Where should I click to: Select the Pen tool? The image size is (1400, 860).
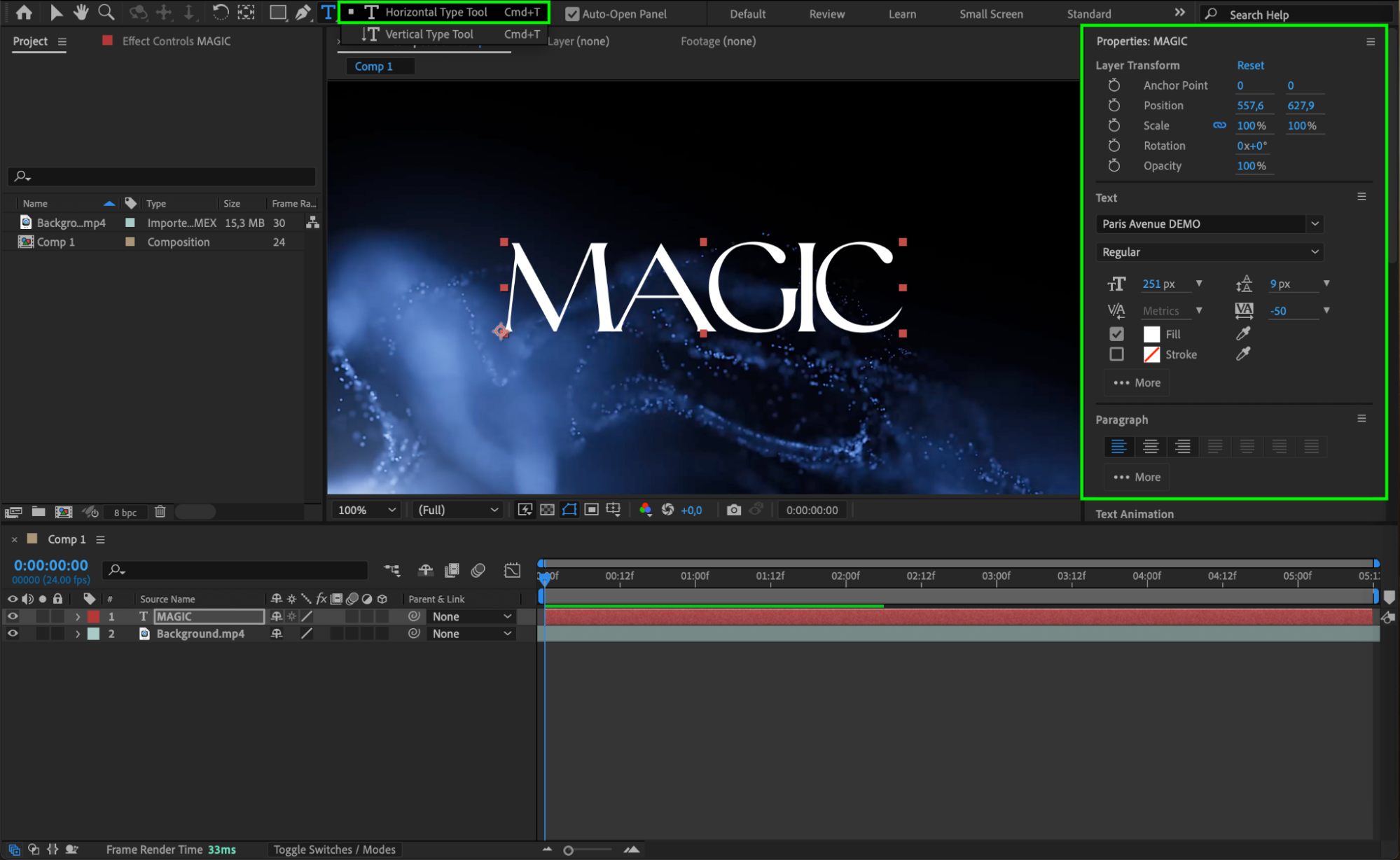click(x=303, y=12)
